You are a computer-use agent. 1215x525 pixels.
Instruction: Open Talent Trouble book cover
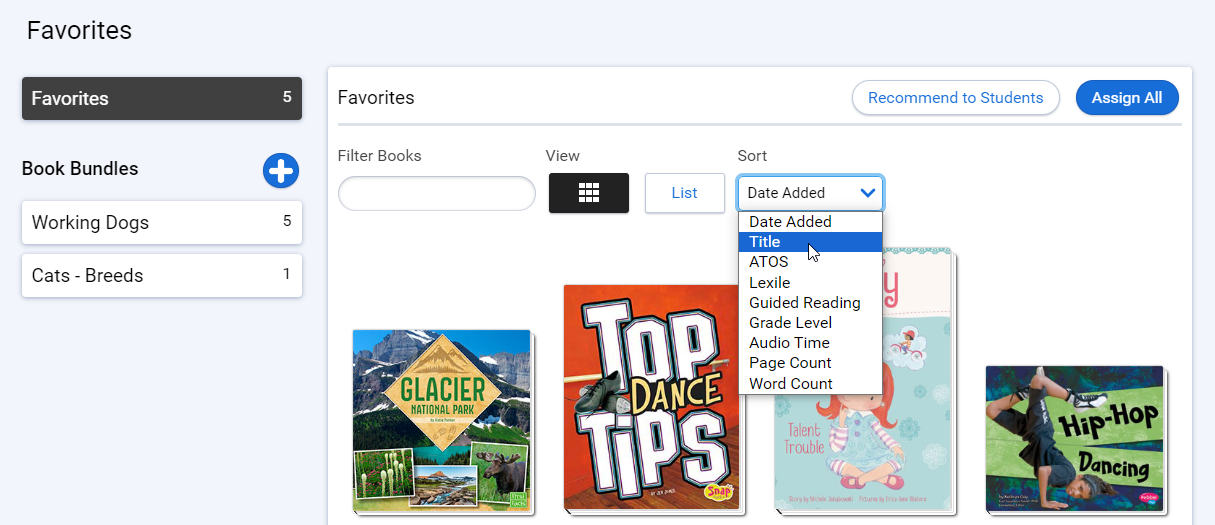[x=864, y=380]
